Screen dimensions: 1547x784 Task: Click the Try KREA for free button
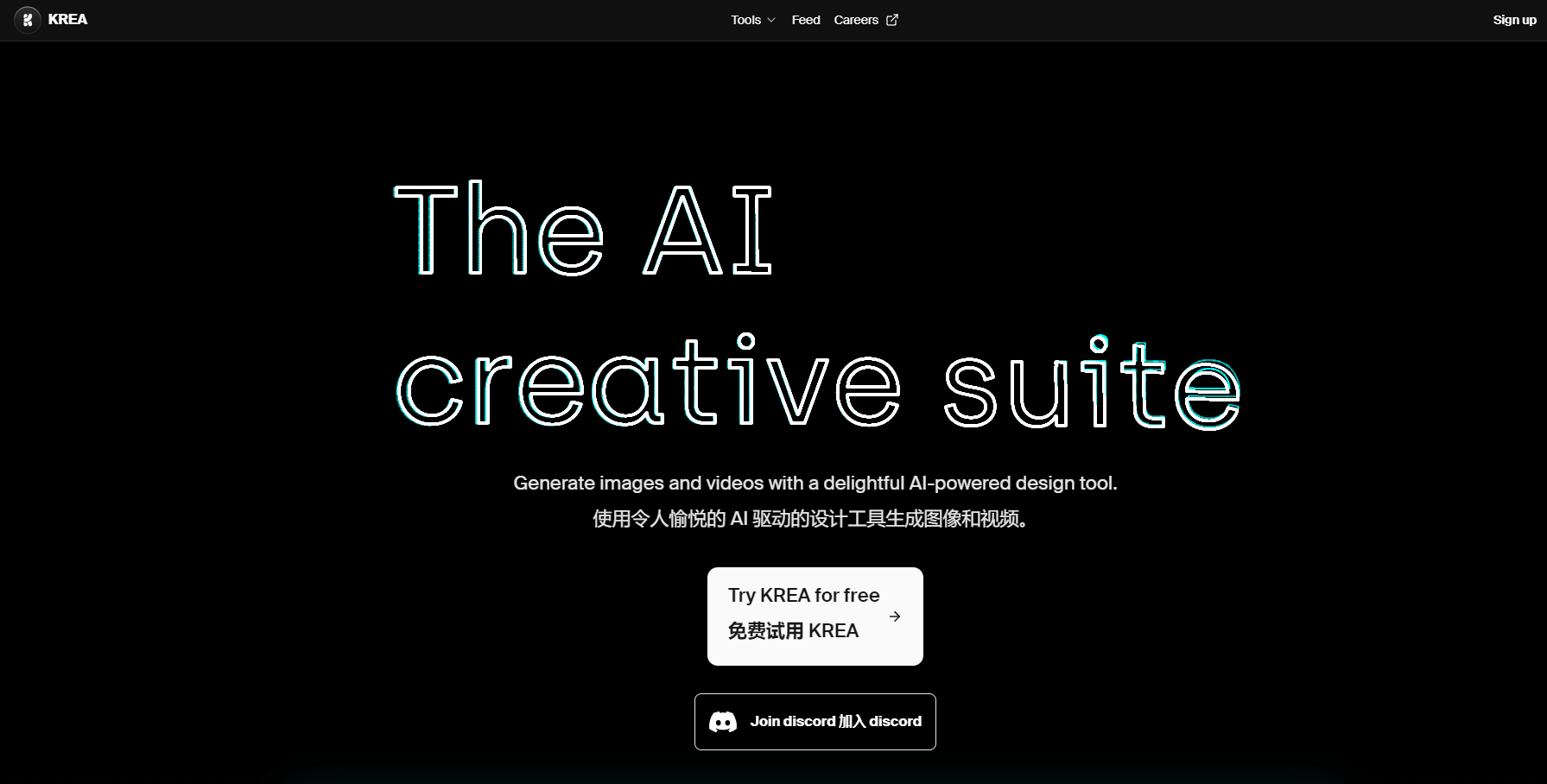(815, 616)
